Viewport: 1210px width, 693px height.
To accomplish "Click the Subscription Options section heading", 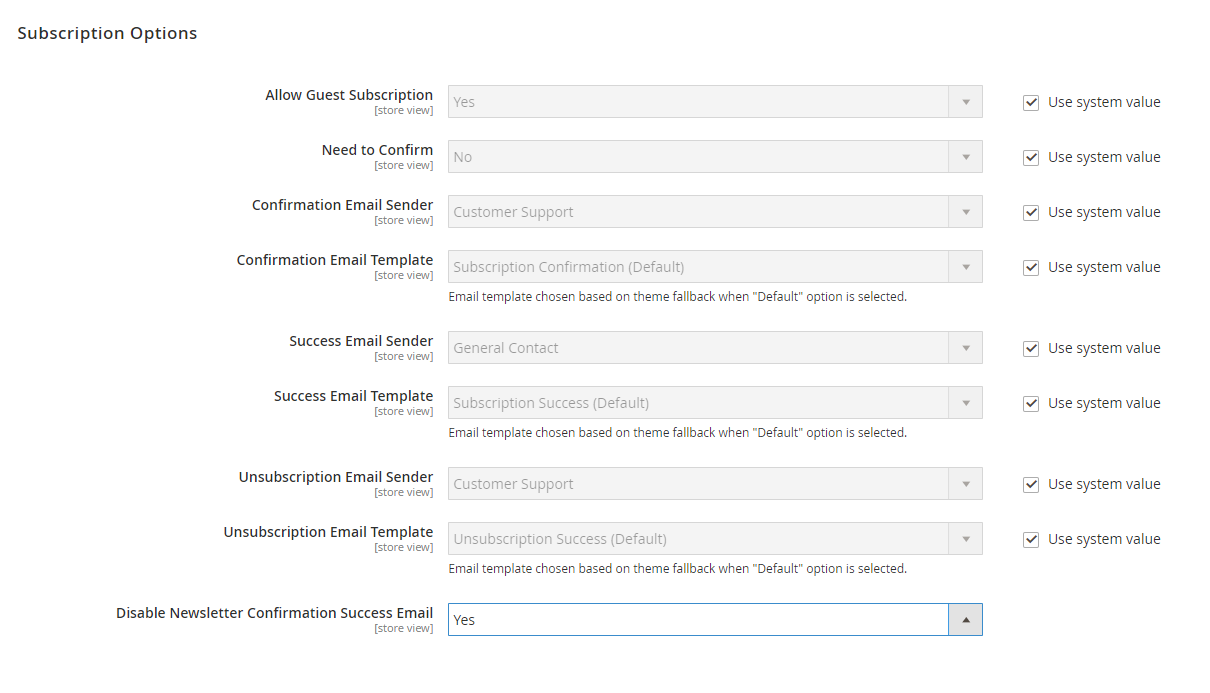I will click(107, 33).
